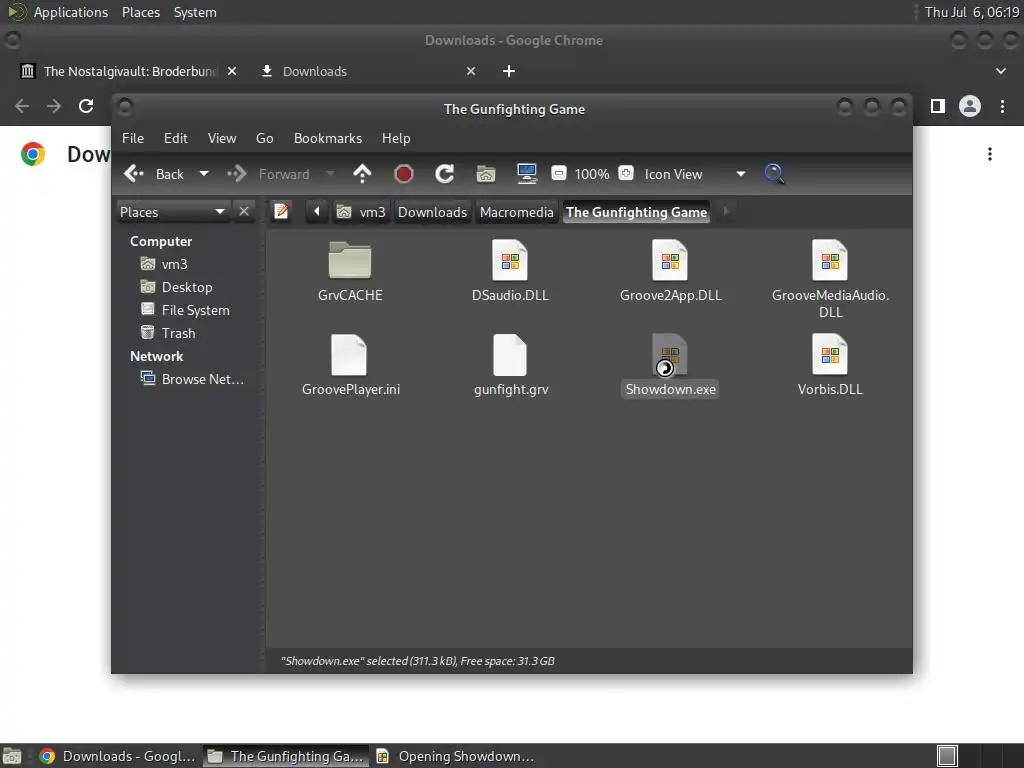Toggle Chrome side panel icon
The image size is (1024, 768).
(938, 106)
